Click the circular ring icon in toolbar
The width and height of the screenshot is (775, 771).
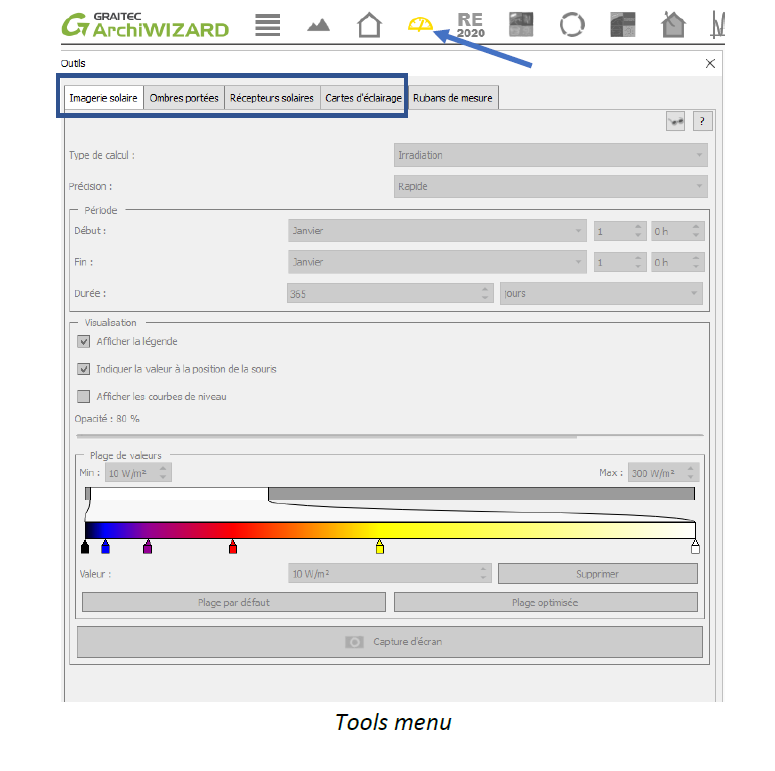pyautogui.click(x=572, y=25)
